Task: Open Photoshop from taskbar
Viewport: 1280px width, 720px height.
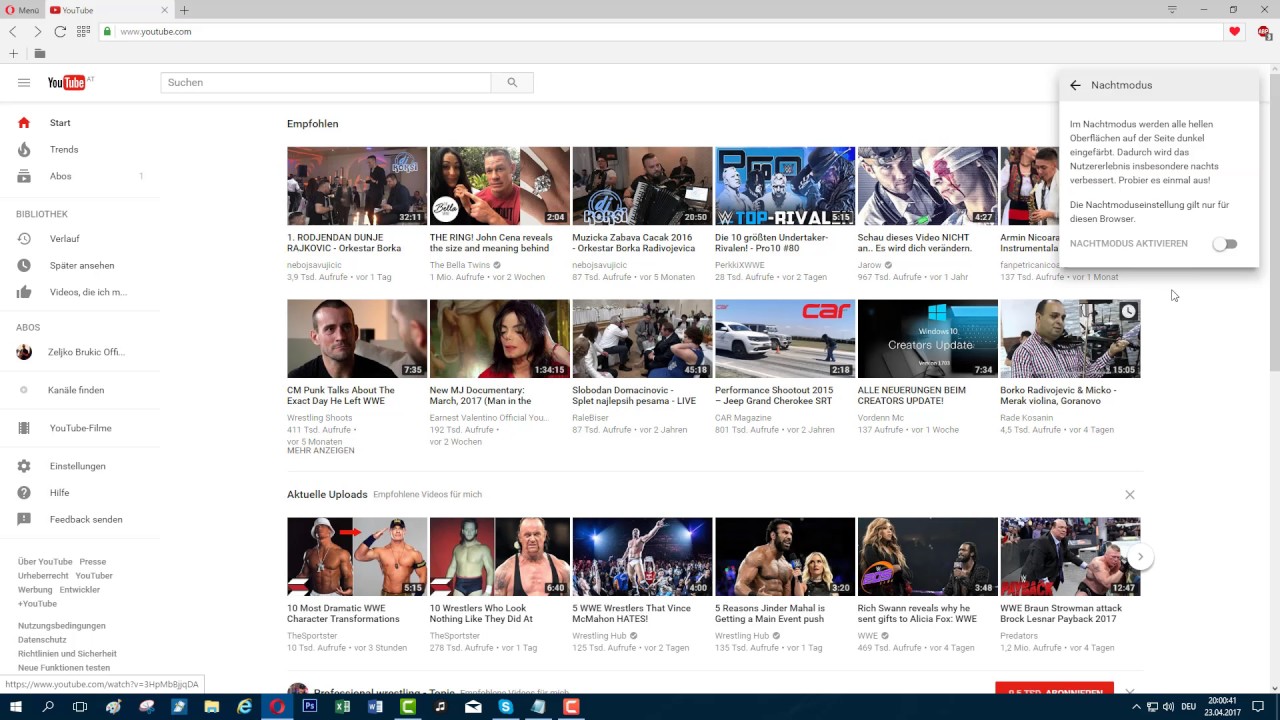Action: click(x=310, y=707)
